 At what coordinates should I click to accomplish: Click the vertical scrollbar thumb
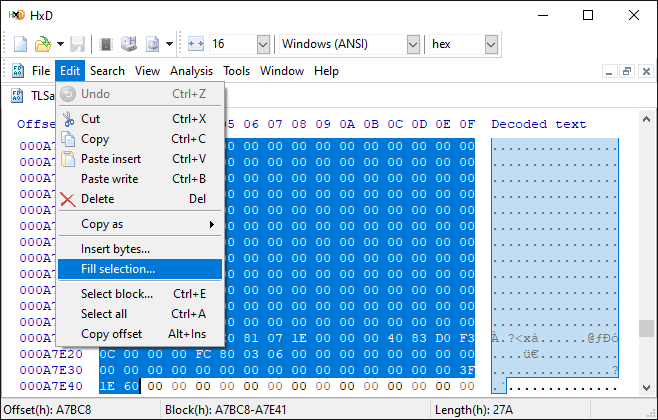(646, 328)
